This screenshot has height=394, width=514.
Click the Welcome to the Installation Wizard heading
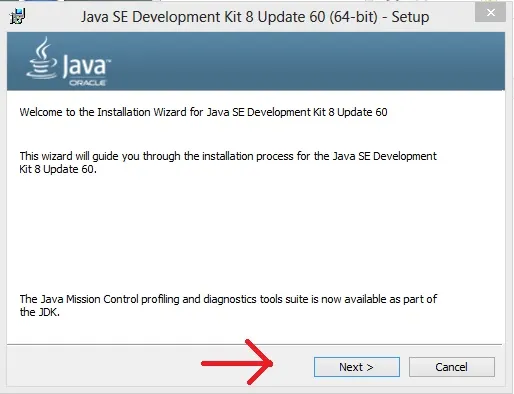click(x=203, y=112)
